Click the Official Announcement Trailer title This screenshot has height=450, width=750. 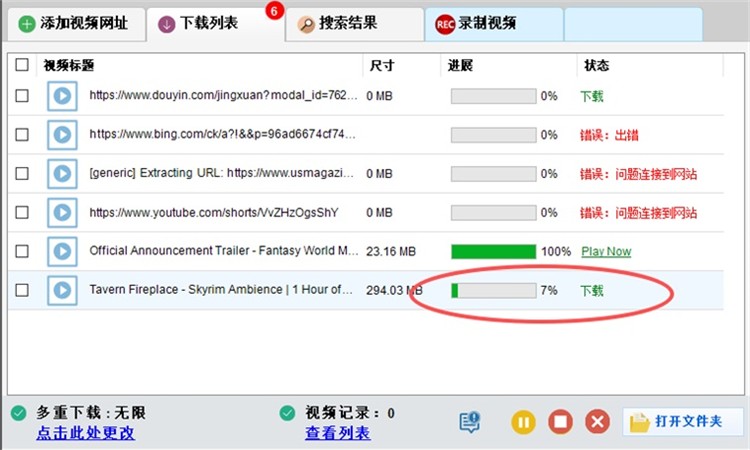coord(223,251)
